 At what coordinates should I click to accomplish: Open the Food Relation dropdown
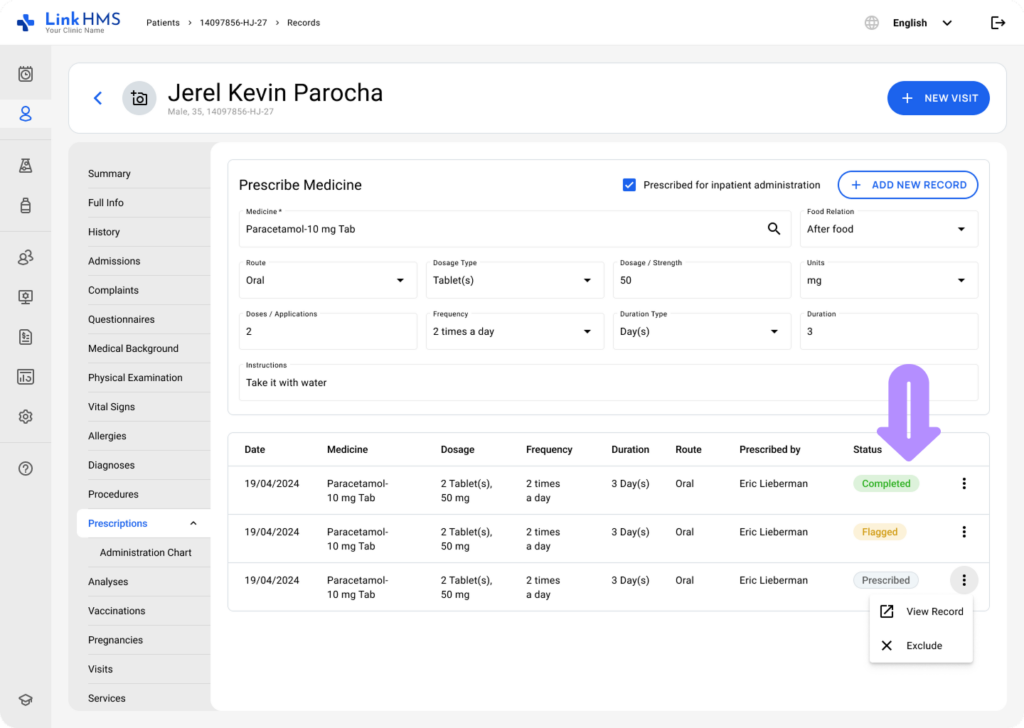pos(888,229)
